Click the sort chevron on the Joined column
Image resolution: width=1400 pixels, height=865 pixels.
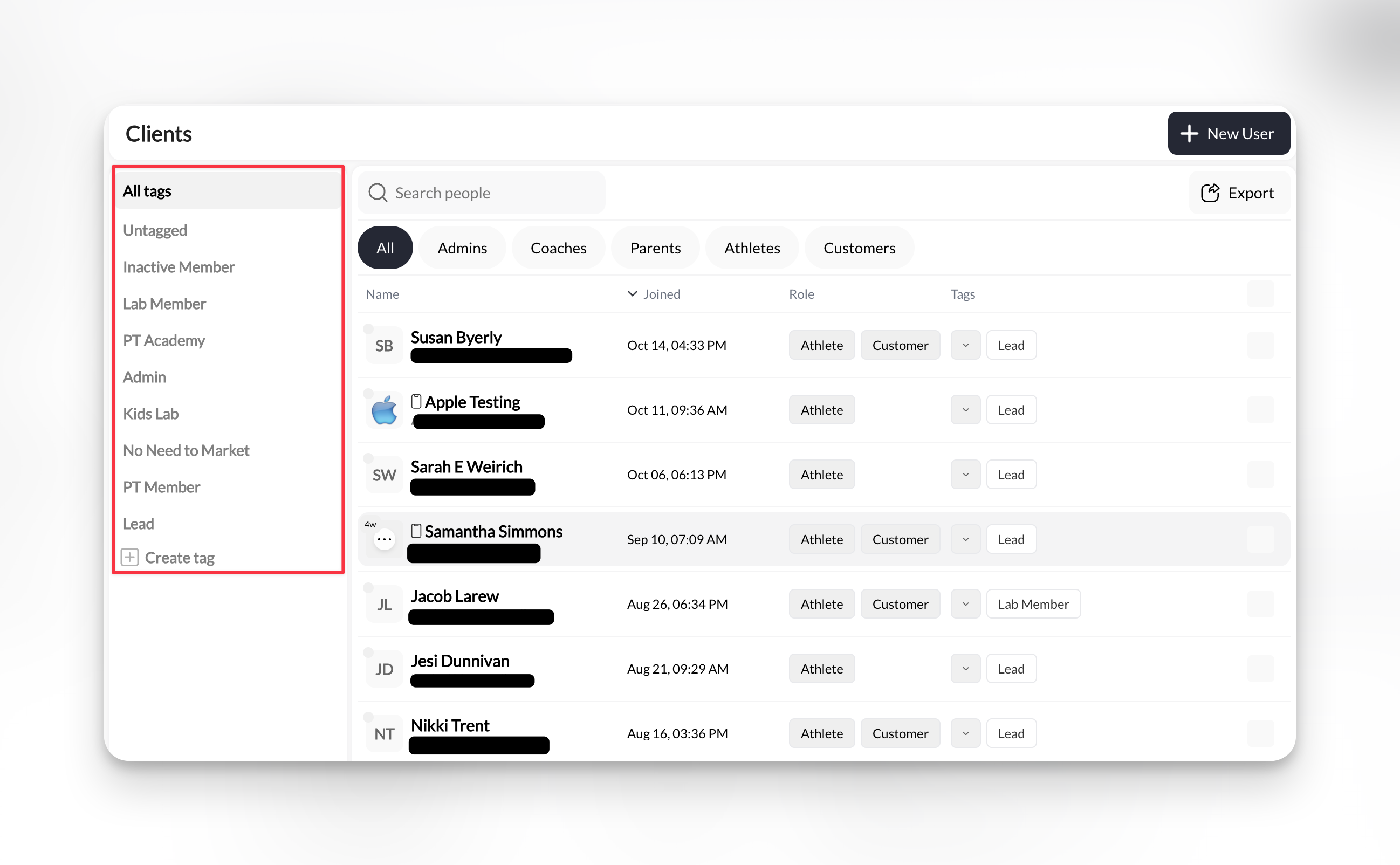tap(632, 293)
